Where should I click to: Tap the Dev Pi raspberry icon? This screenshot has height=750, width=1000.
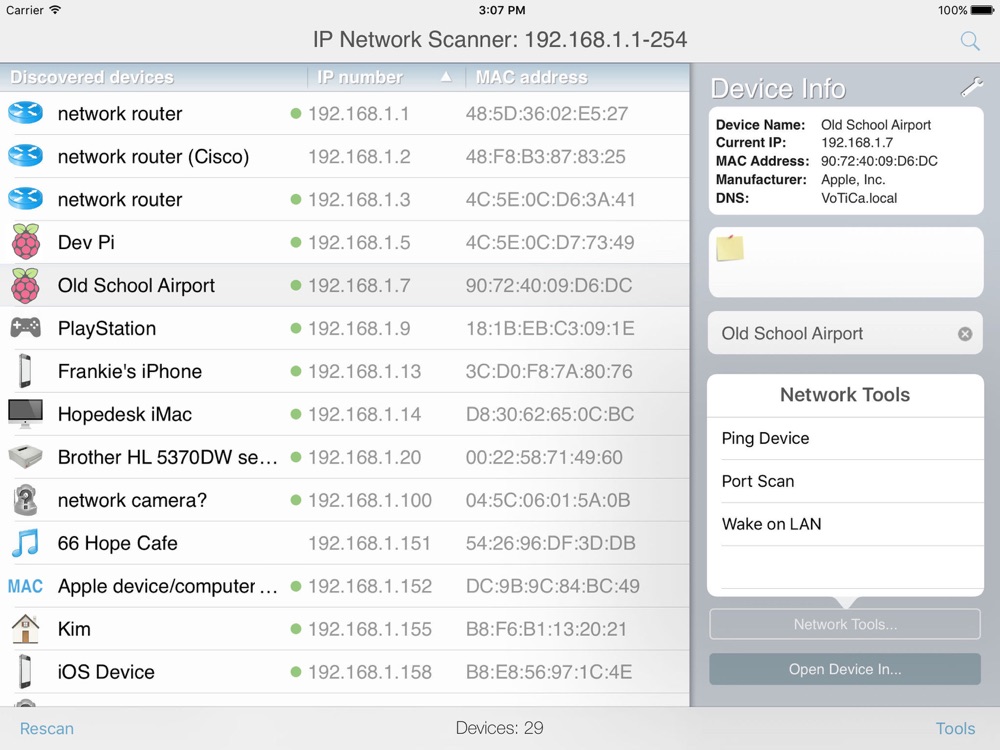tap(25, 242)
